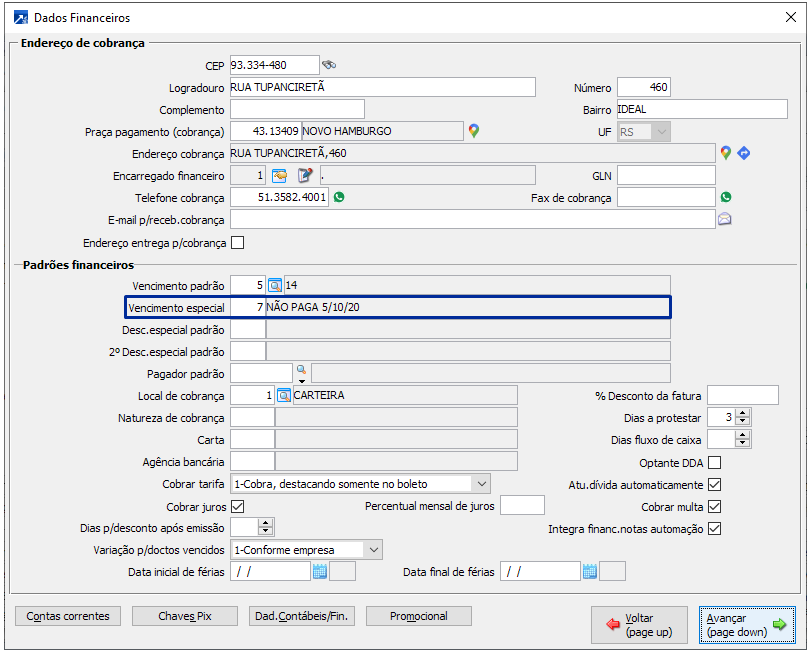The image size is (811, 654).
Task: Open calendar for Data inicial de férias
Action: (320, 572)
